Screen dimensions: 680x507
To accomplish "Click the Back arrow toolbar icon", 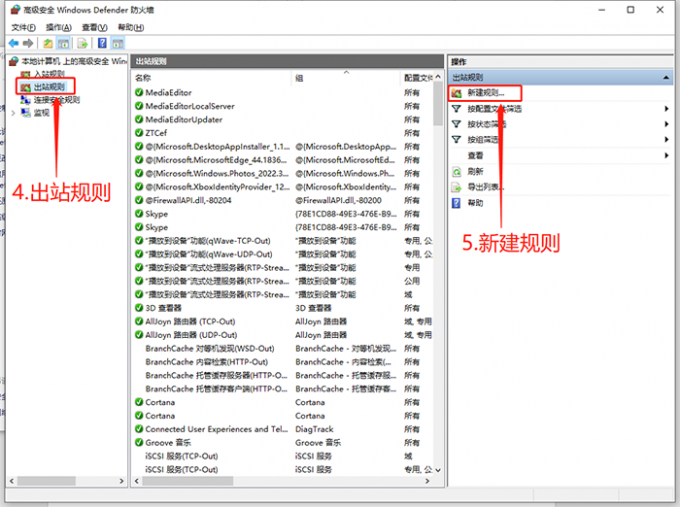I will pos(14,43).
